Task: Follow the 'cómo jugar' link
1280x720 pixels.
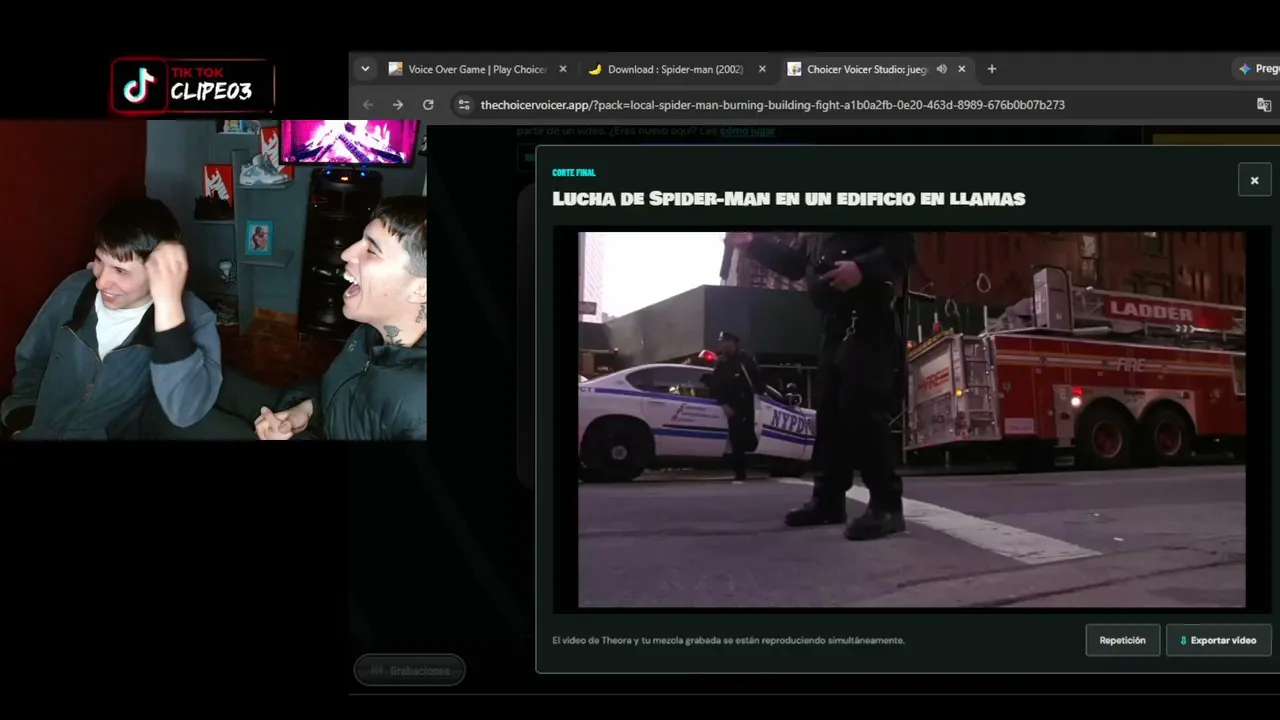Action: click(x=747, y=131)
